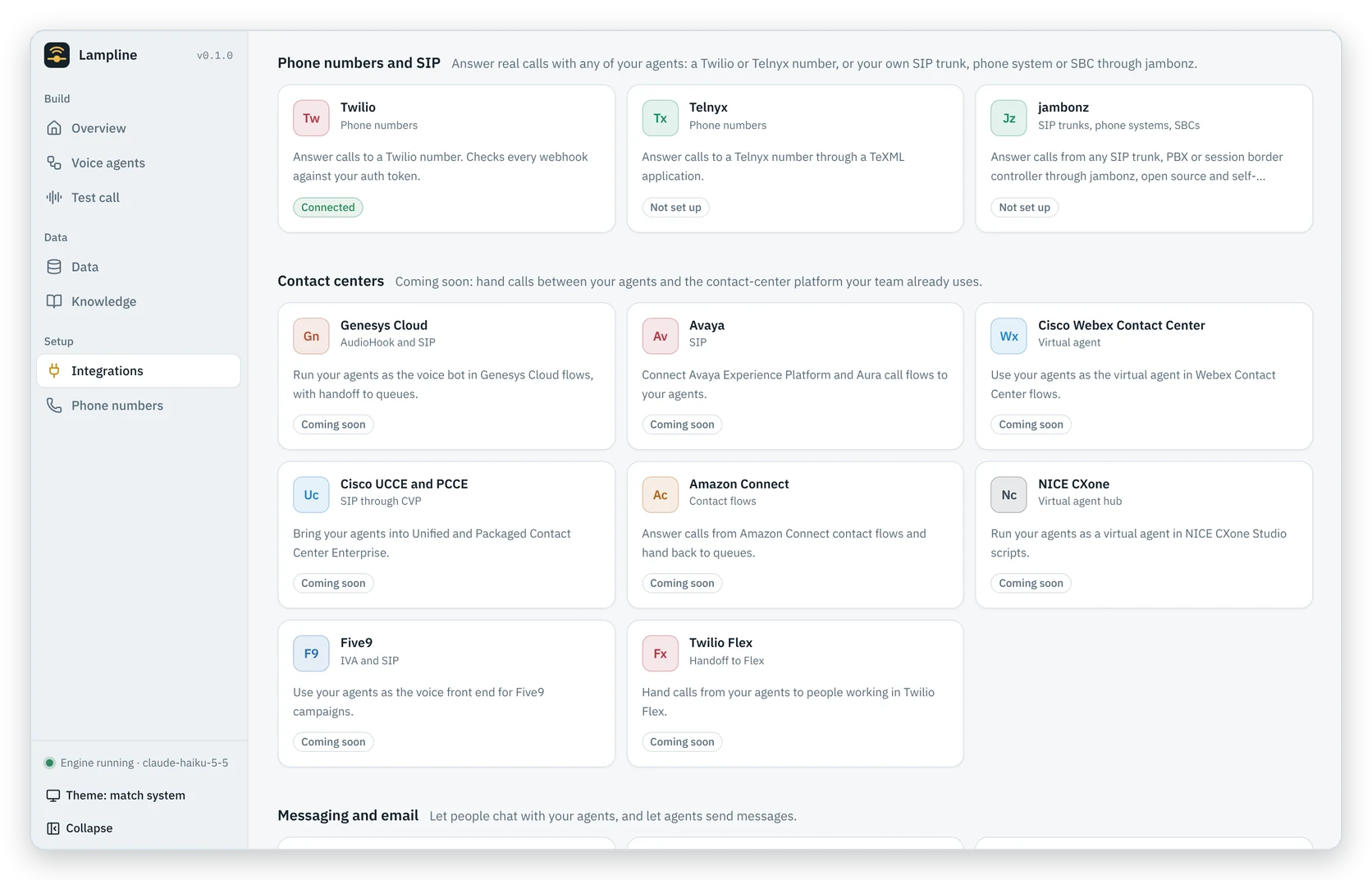Click the Avaya Av icon
Viewport: 1372px width, 880px height.
(x=660, y=336)
